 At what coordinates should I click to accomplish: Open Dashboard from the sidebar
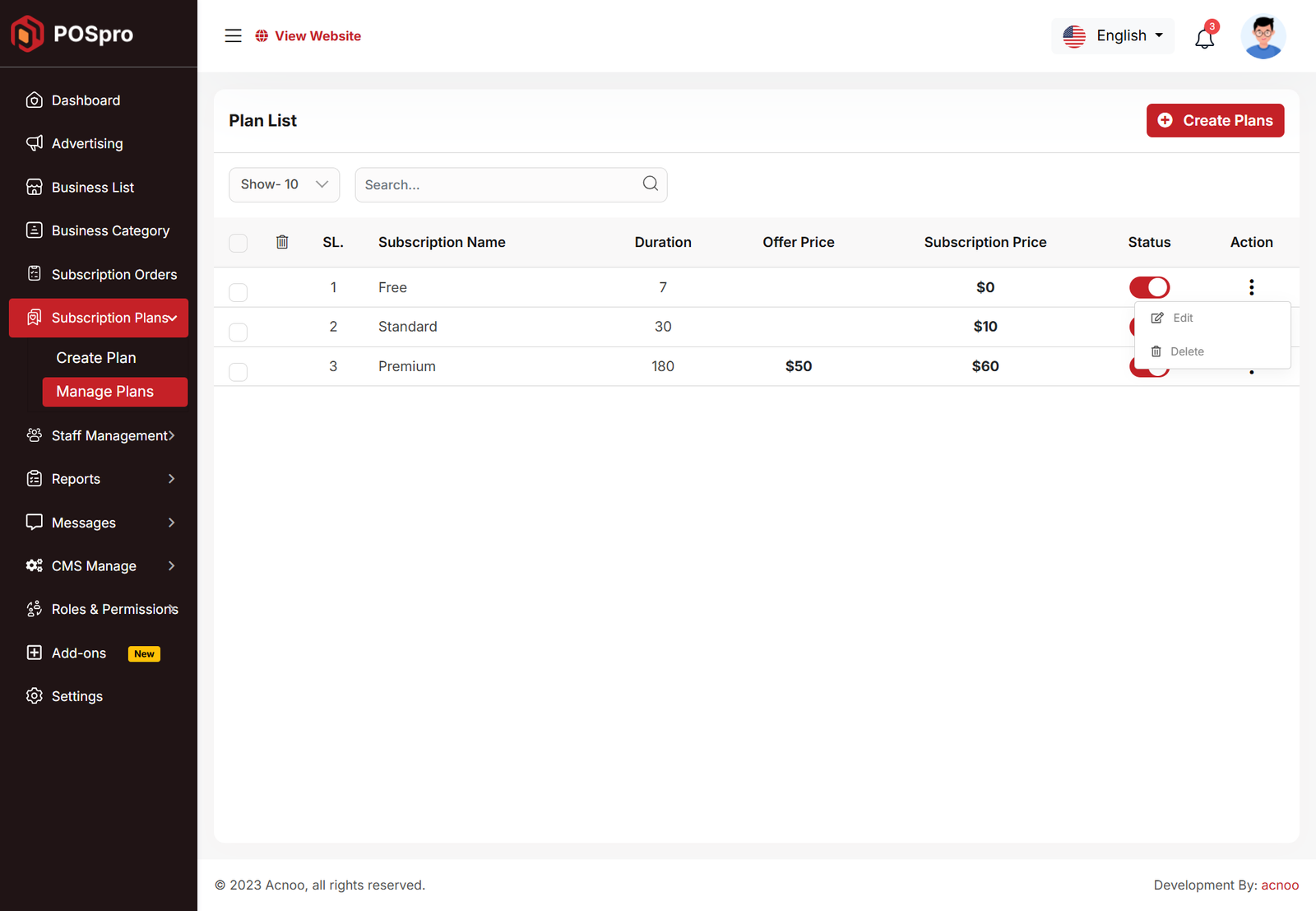(86, 100)
